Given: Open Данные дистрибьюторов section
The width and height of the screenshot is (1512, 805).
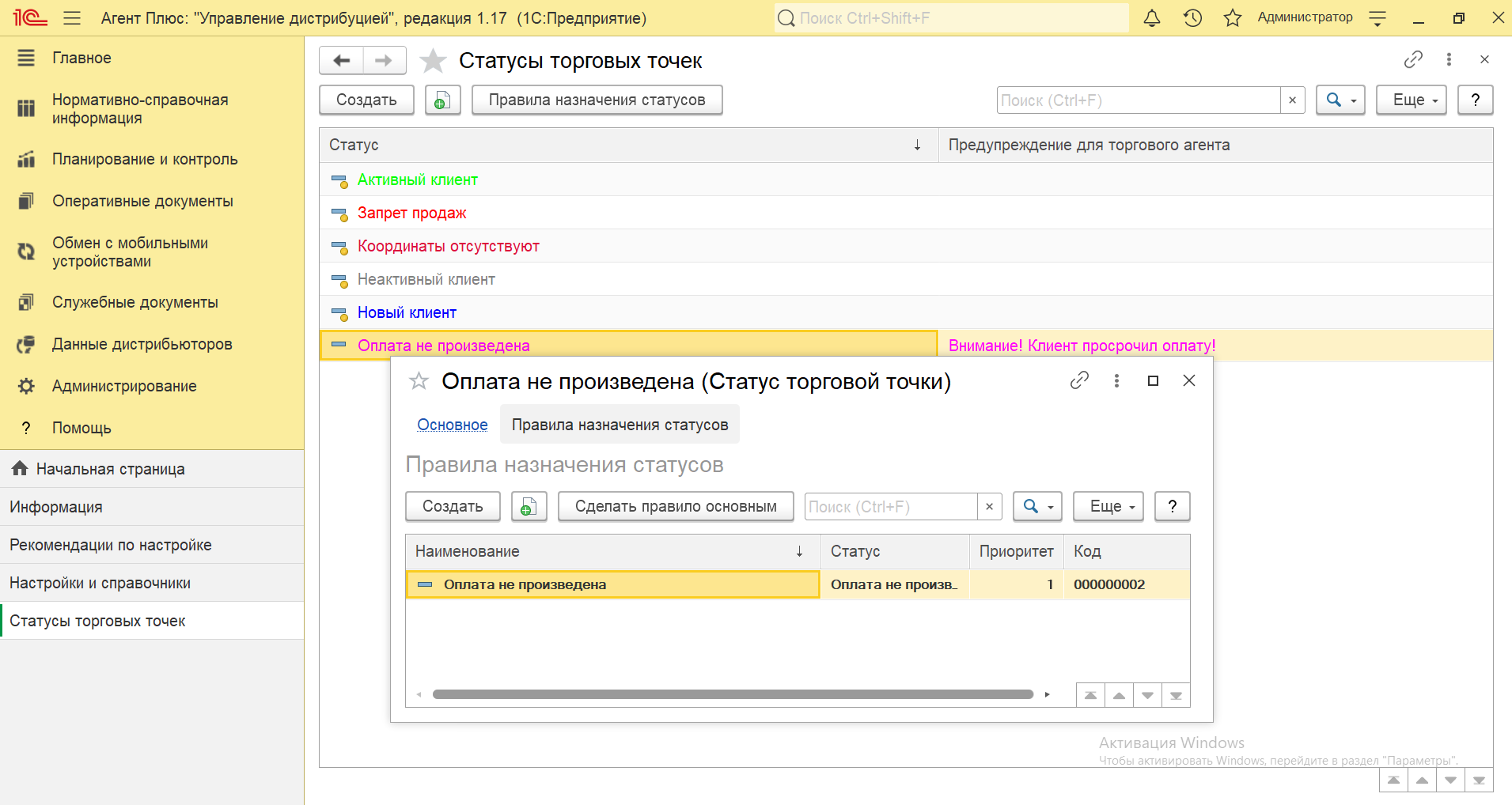Looking at the screenshot, I should coord(152,344).
